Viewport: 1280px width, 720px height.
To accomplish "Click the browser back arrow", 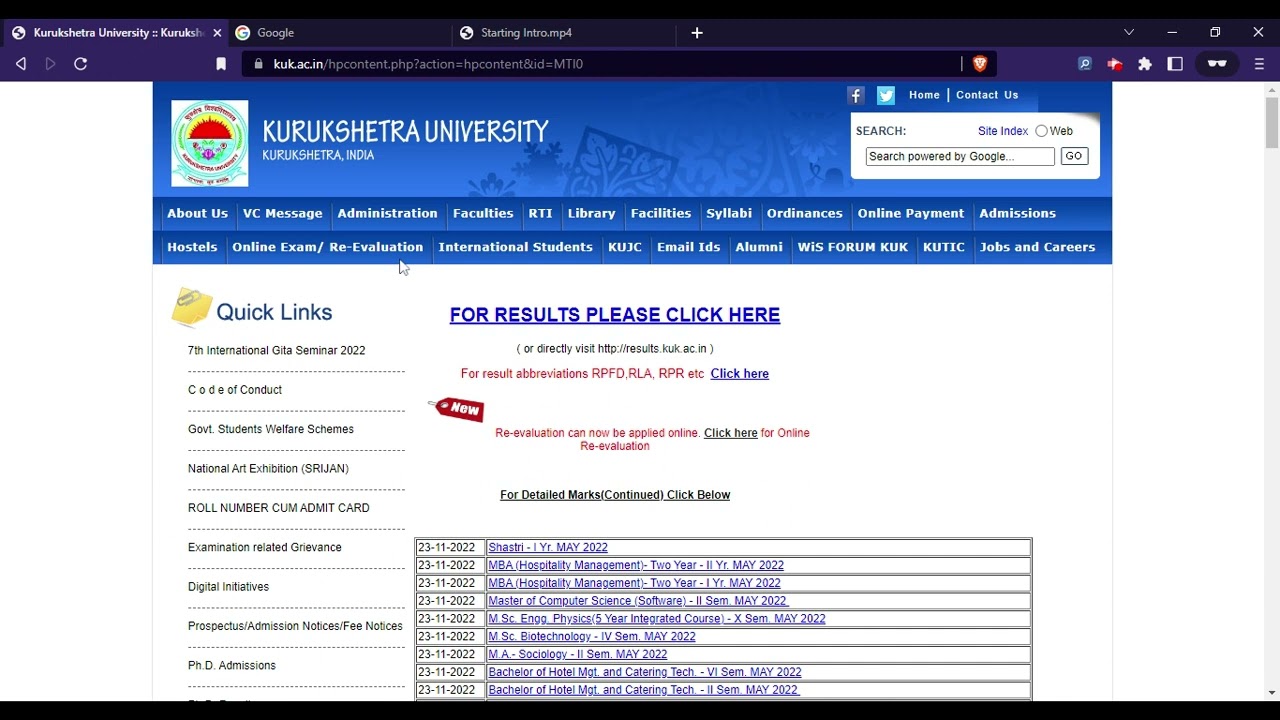I will click(x=21, y=64).
